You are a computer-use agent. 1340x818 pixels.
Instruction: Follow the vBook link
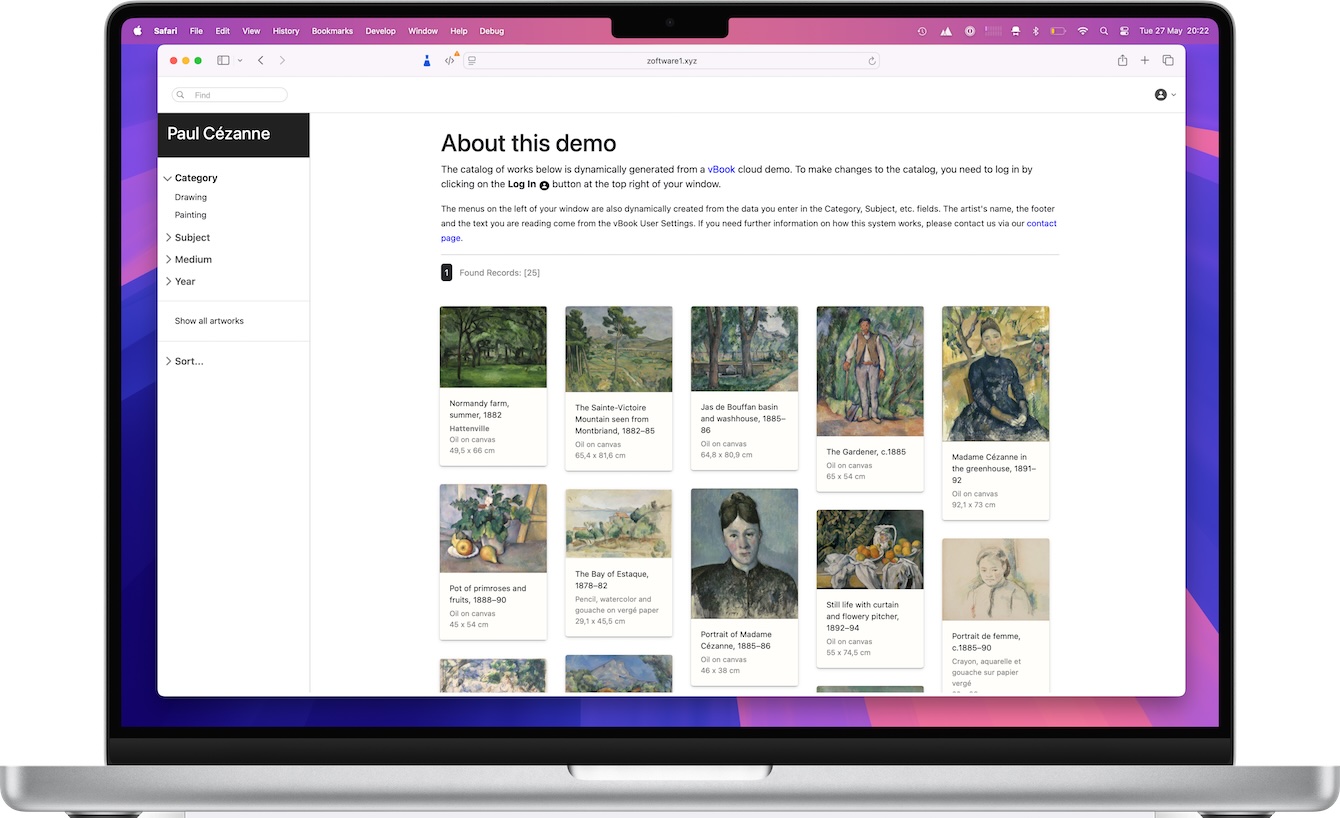point(721,169)
